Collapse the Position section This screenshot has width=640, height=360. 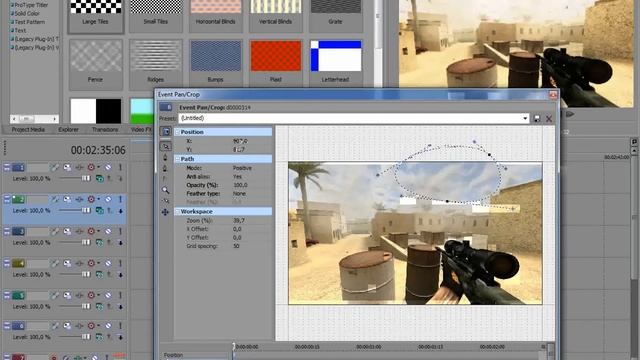178,132
